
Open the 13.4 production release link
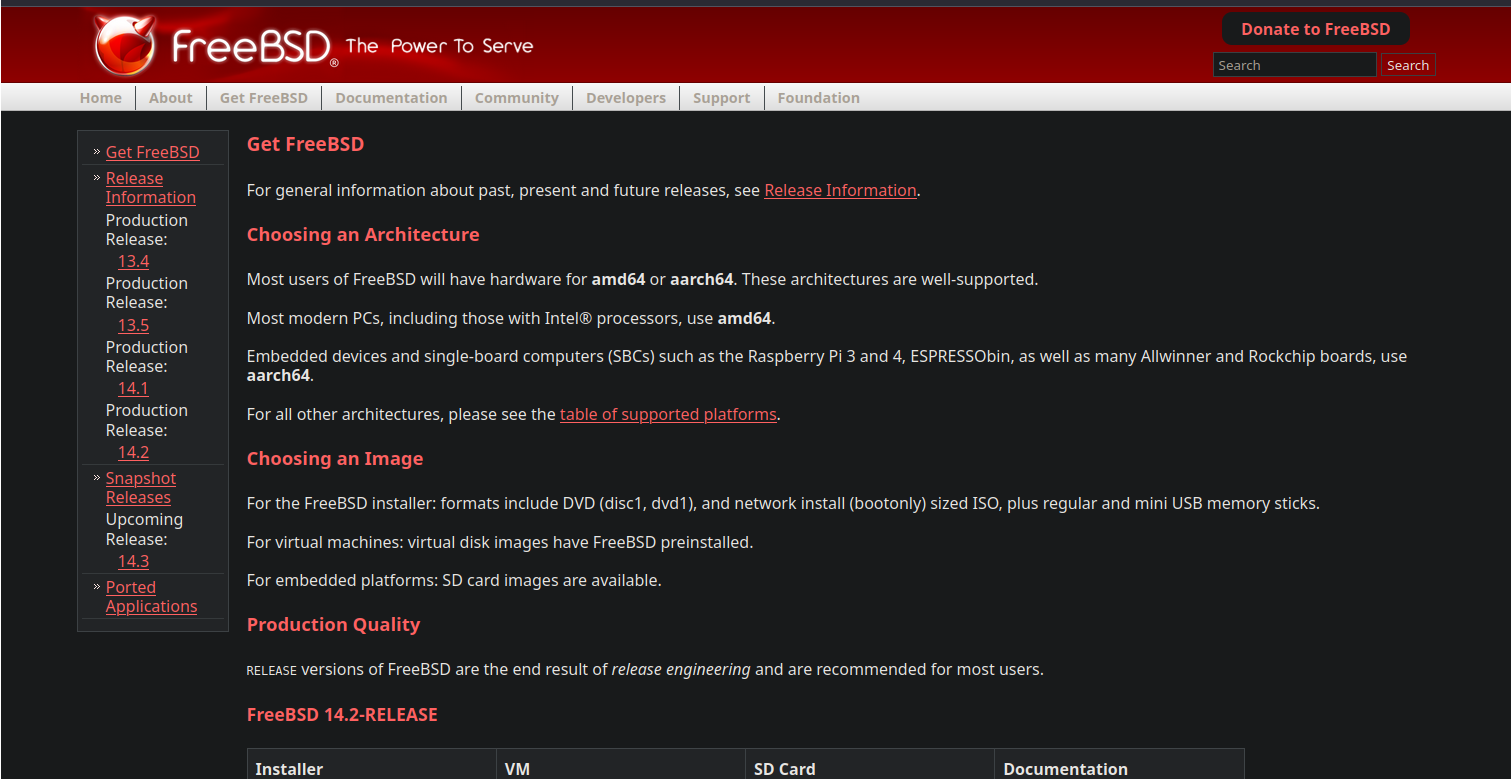pos(133,262)
